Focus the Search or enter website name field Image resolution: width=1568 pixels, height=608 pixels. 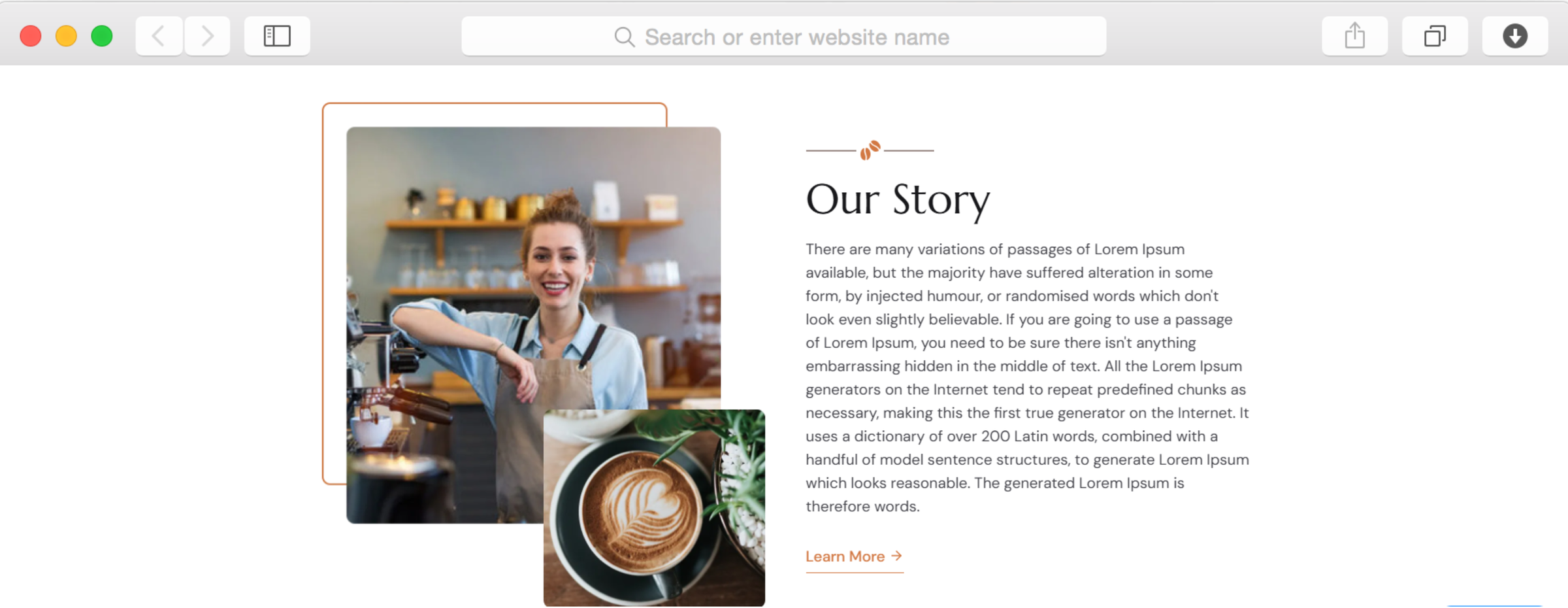[783, 37]
